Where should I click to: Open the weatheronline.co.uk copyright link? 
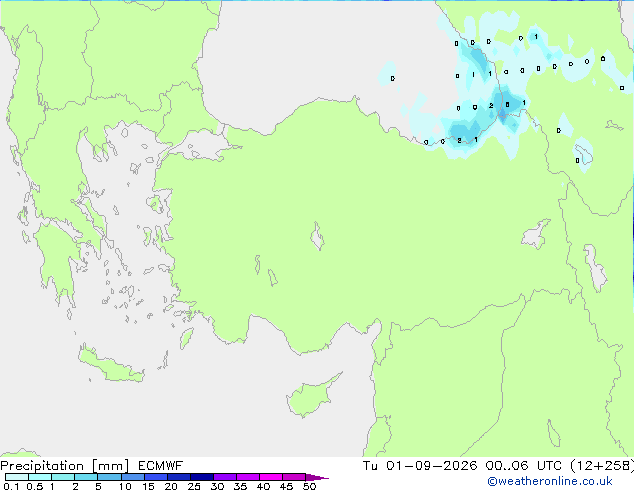(x=550, y=481)
